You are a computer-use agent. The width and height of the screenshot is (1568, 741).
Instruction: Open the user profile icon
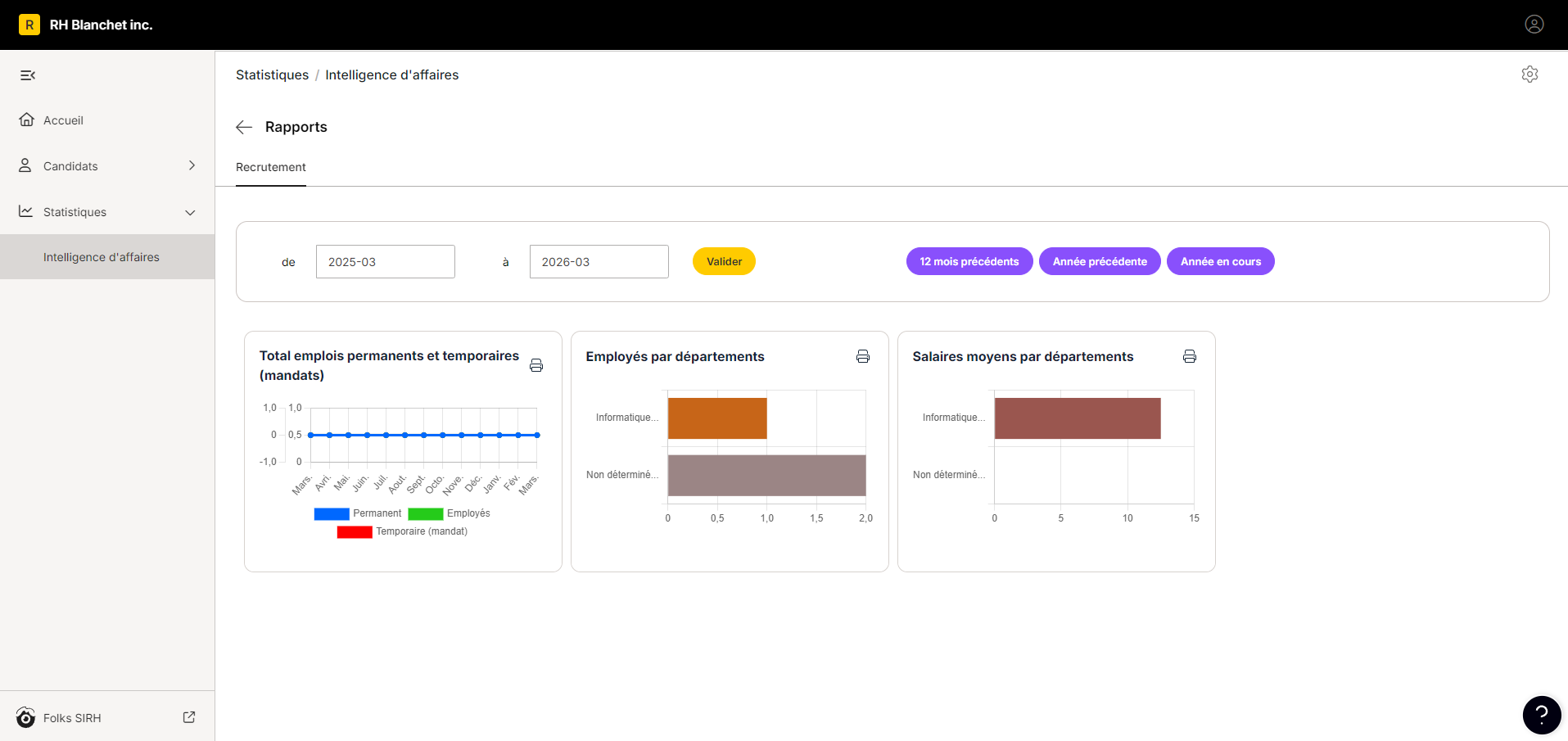tap(1534, 25)
